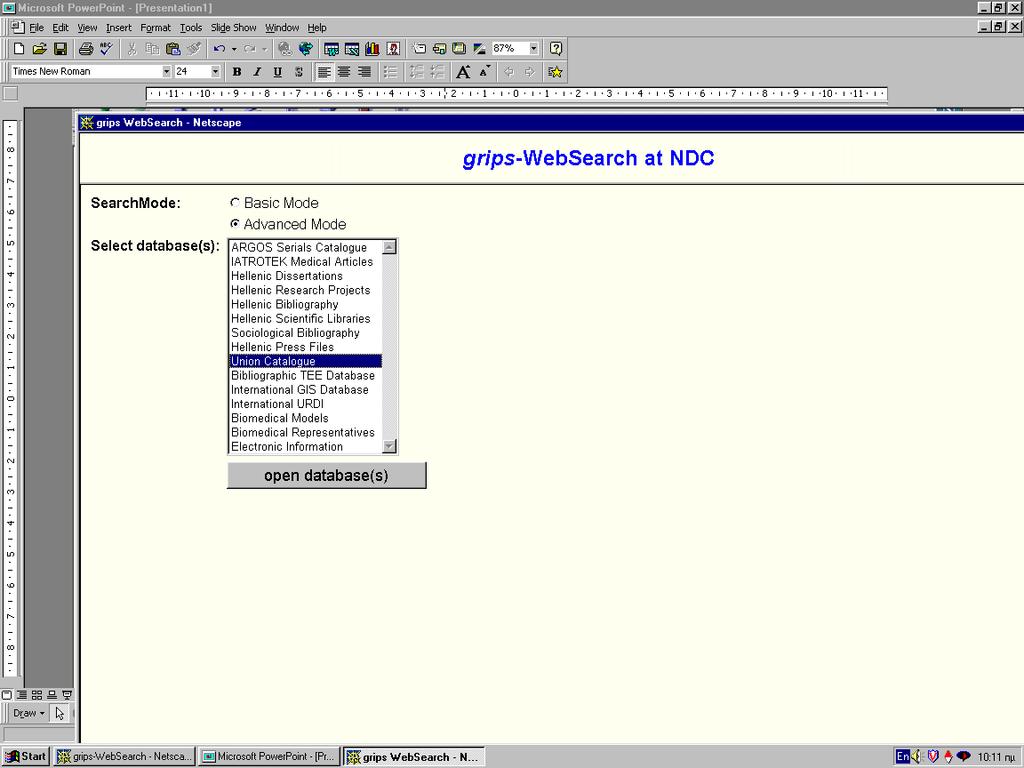Viewport: 1024px width, 768px height.
Task: Select Union Catalogue database entry
Action: point(306,361)
